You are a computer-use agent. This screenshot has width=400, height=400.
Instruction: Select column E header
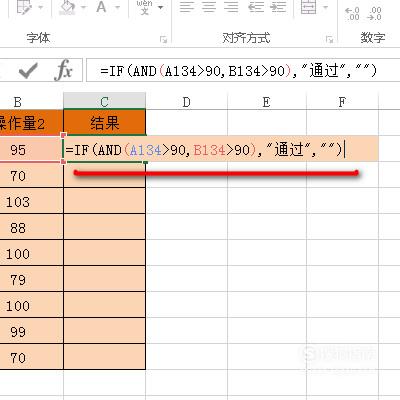coord(267,101)
